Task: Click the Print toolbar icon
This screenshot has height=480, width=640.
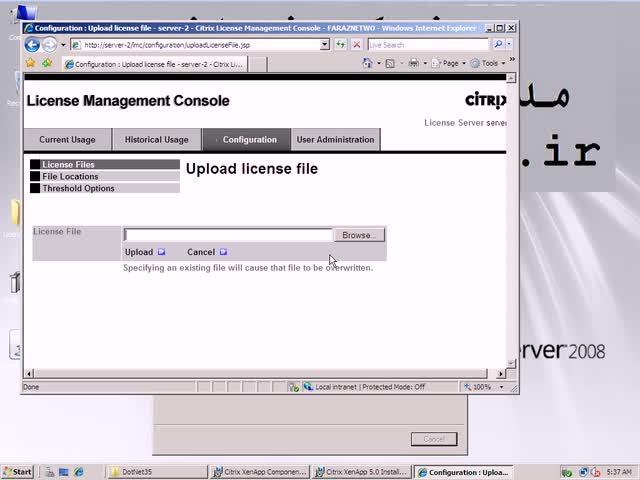Action: point(413,63)
